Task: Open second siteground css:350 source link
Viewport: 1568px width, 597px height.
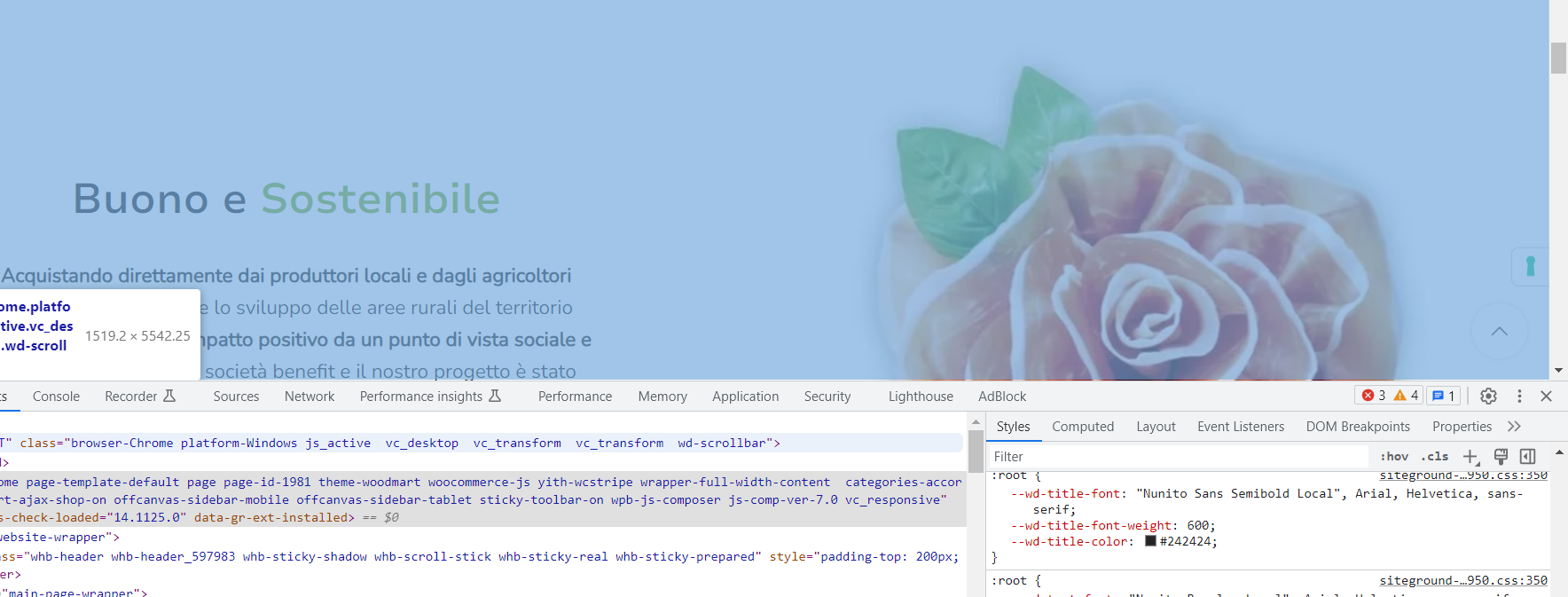Action: coord(1463,580)
